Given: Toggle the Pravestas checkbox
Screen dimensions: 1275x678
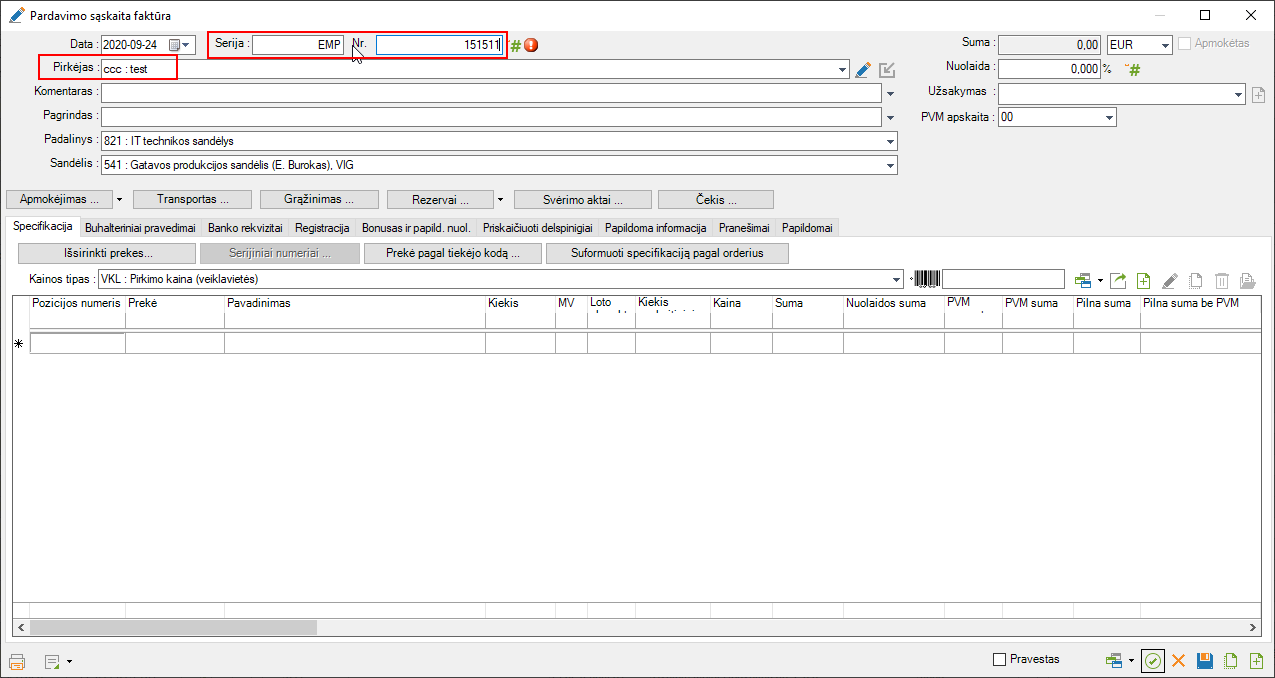Looking at the screenshot, I should (999, 660).
